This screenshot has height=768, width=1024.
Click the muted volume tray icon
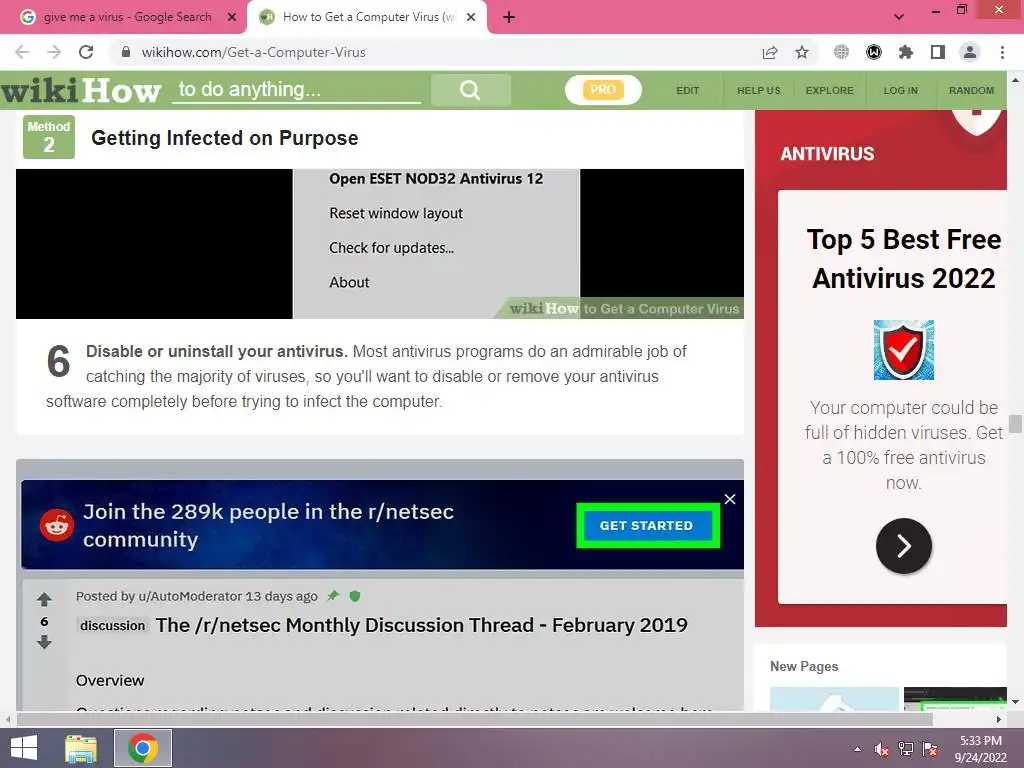tap(882, 749)
